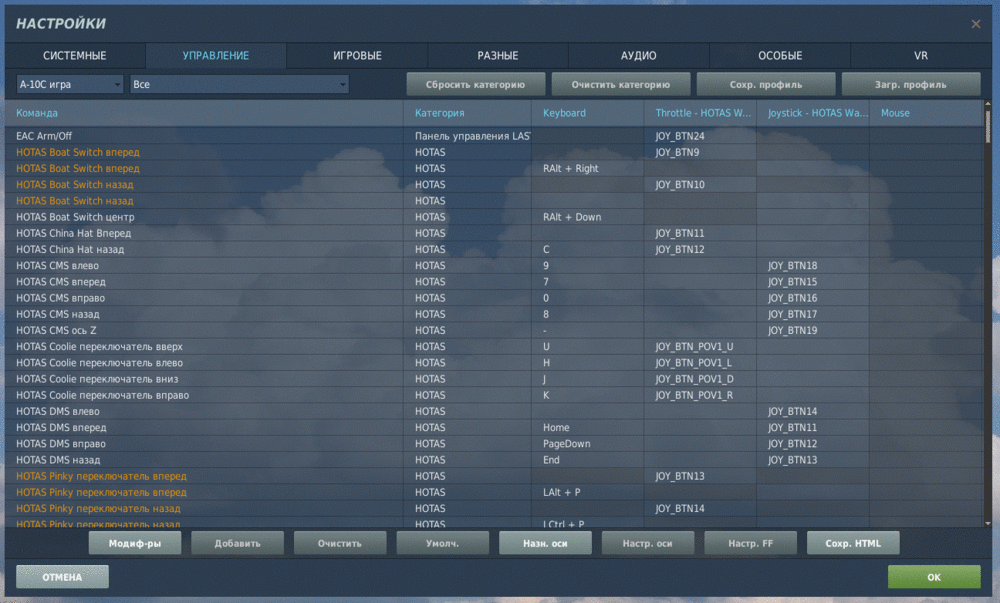Click the JOY_BTN_POV1_R throttle binding cell

700,395
